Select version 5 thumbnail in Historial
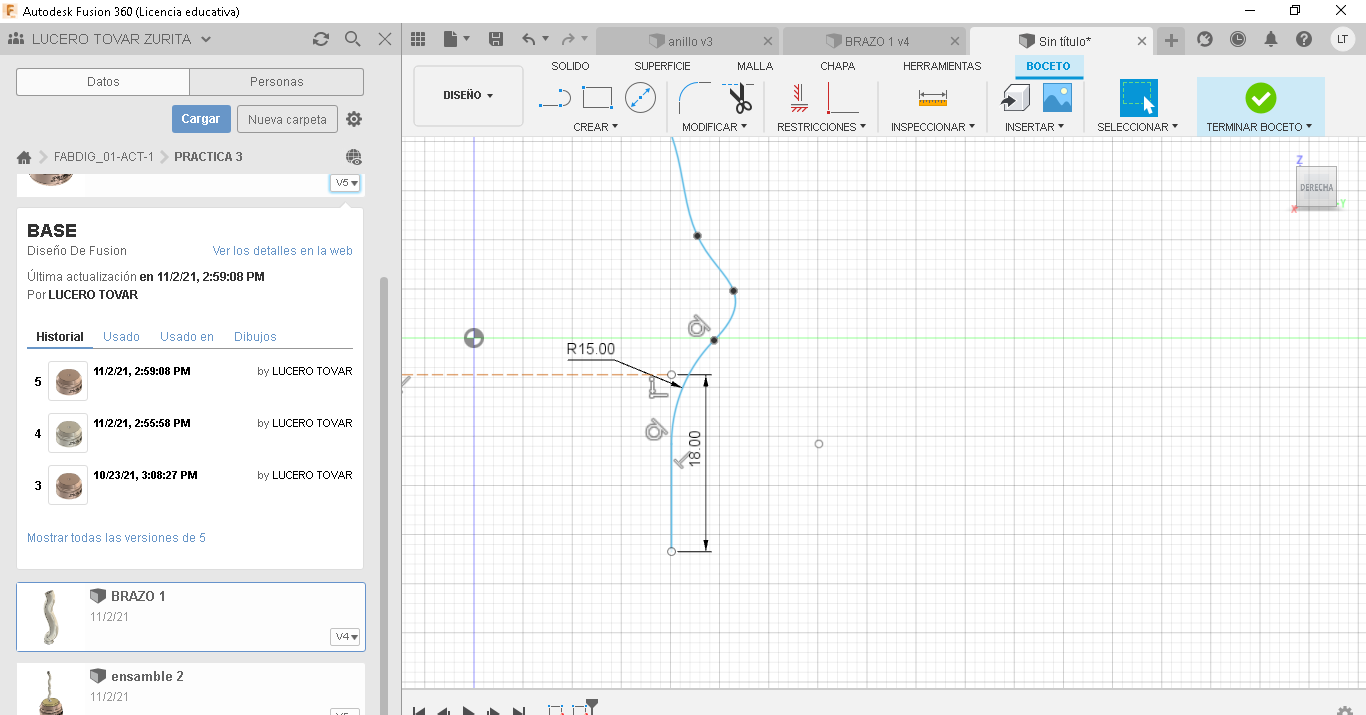 pos(68,381)
